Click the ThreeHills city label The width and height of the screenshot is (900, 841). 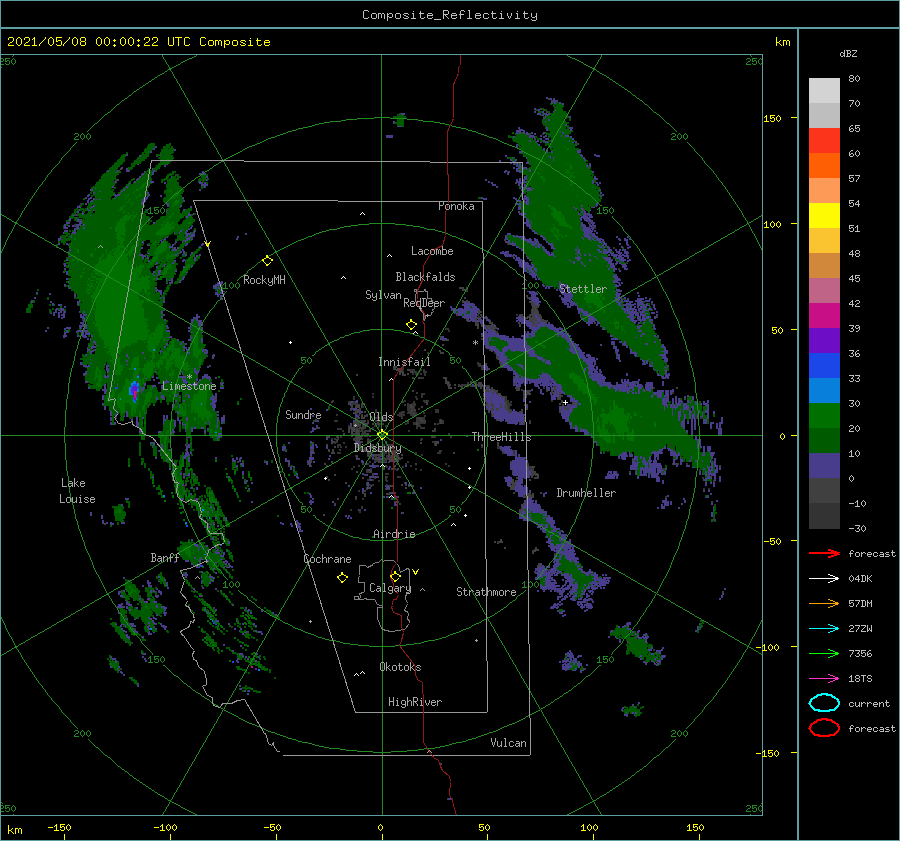pyautogui.click(x=502, y=437)
